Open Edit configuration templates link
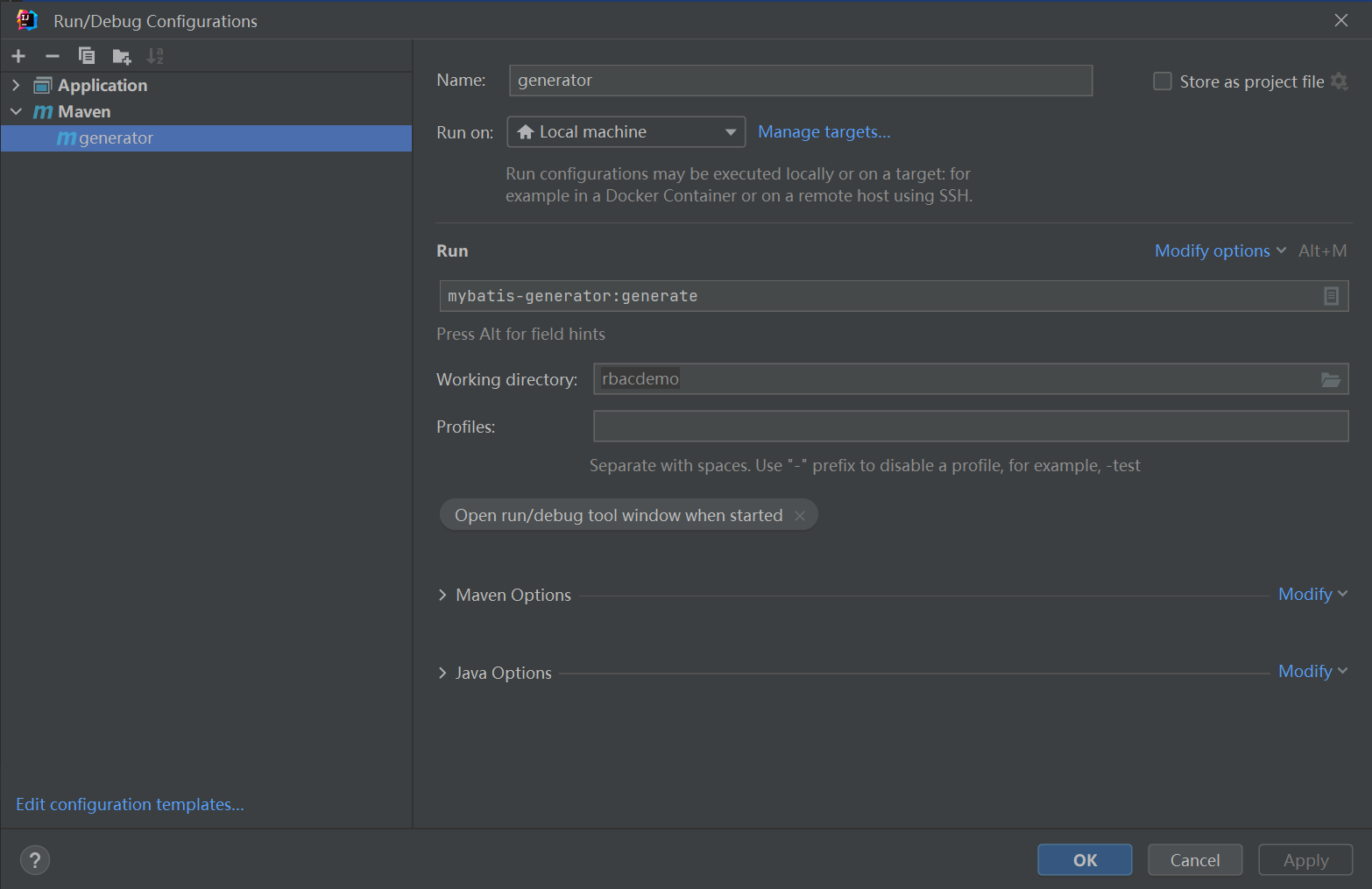The height and width of the screenshot is (889, 1372). (x=130, y=804)
